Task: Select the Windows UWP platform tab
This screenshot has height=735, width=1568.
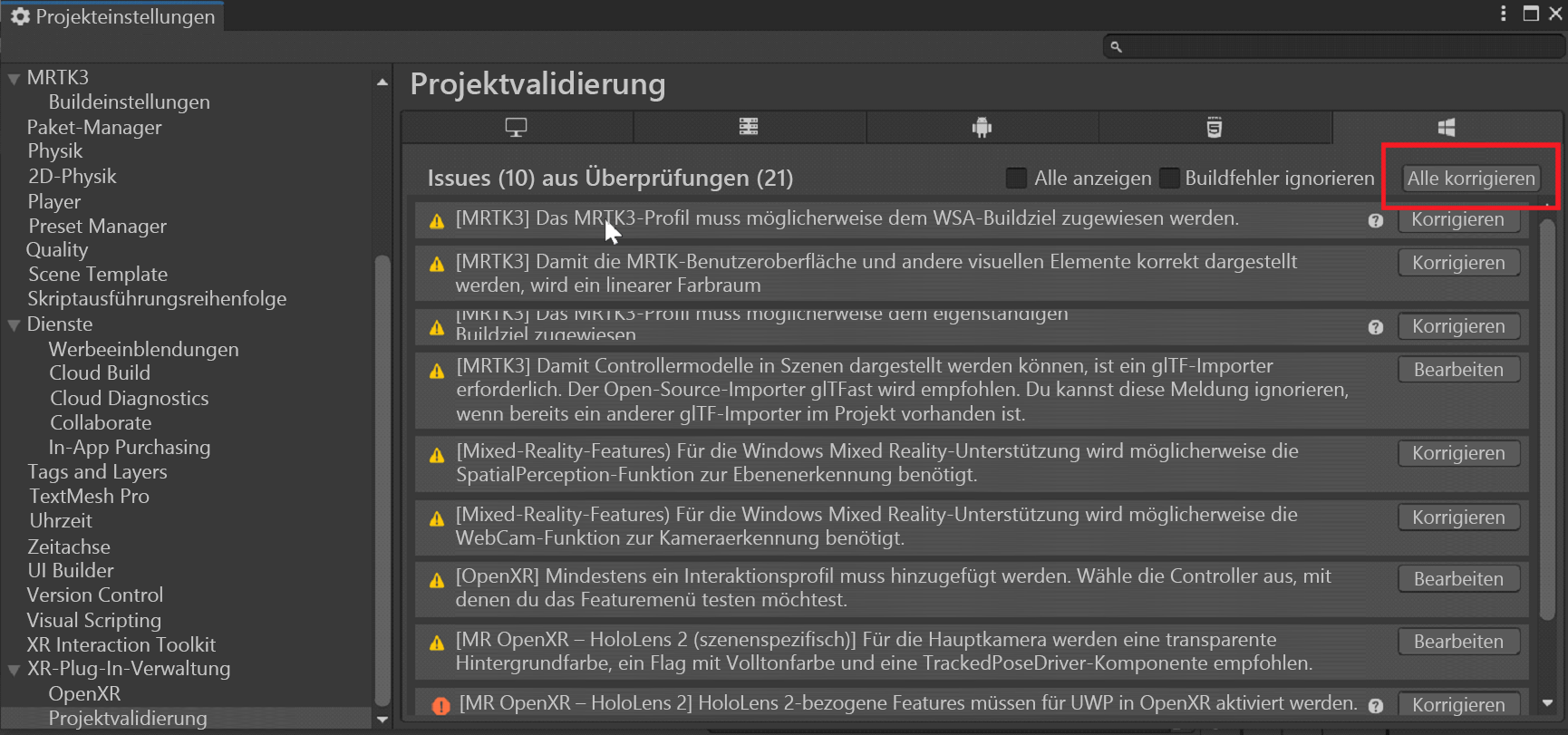Action: 1447,128
